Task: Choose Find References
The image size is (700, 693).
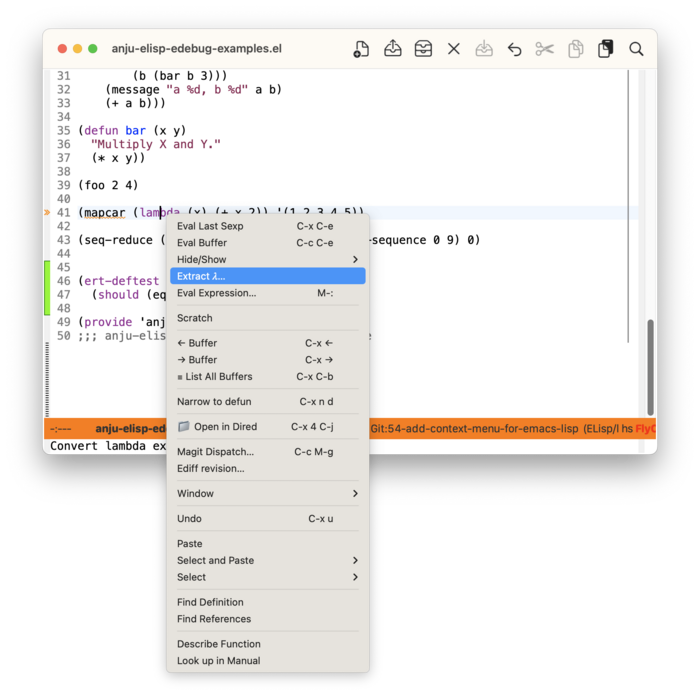Action: coord(268,619)
